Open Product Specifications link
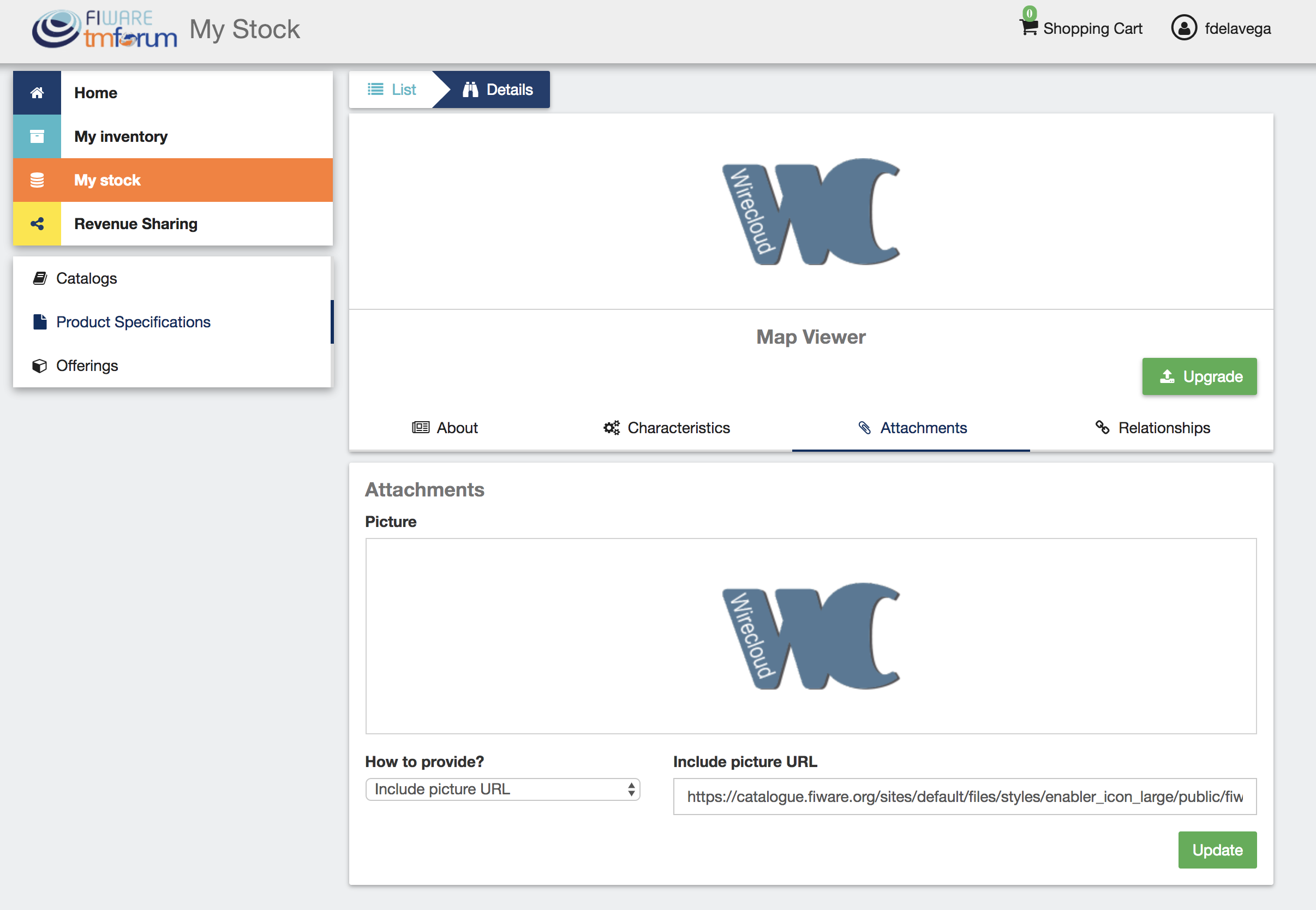Screen dimensions: 1316x910 click(x=172, y=321)
